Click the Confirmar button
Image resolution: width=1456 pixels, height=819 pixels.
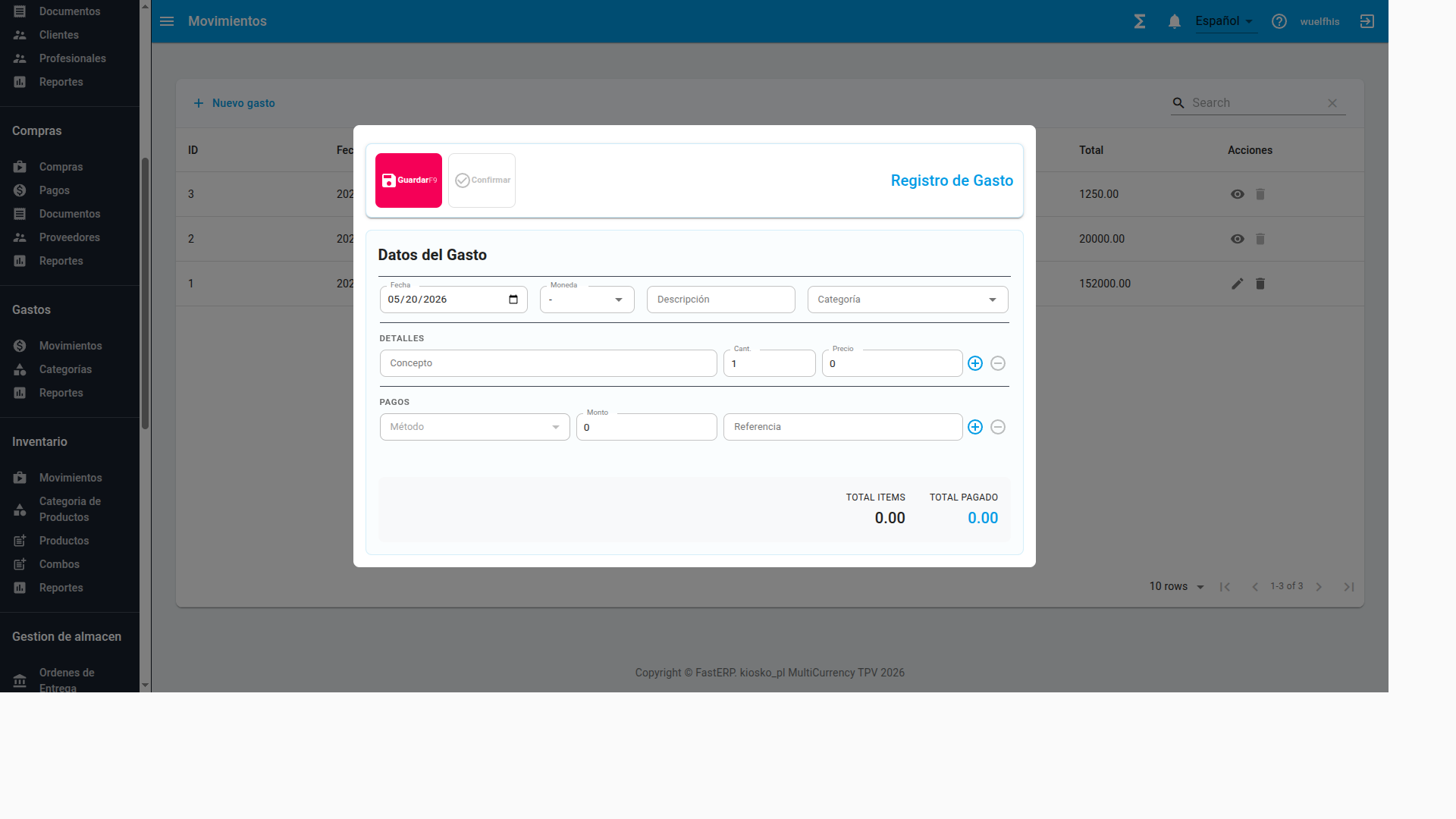pos(482,180)
